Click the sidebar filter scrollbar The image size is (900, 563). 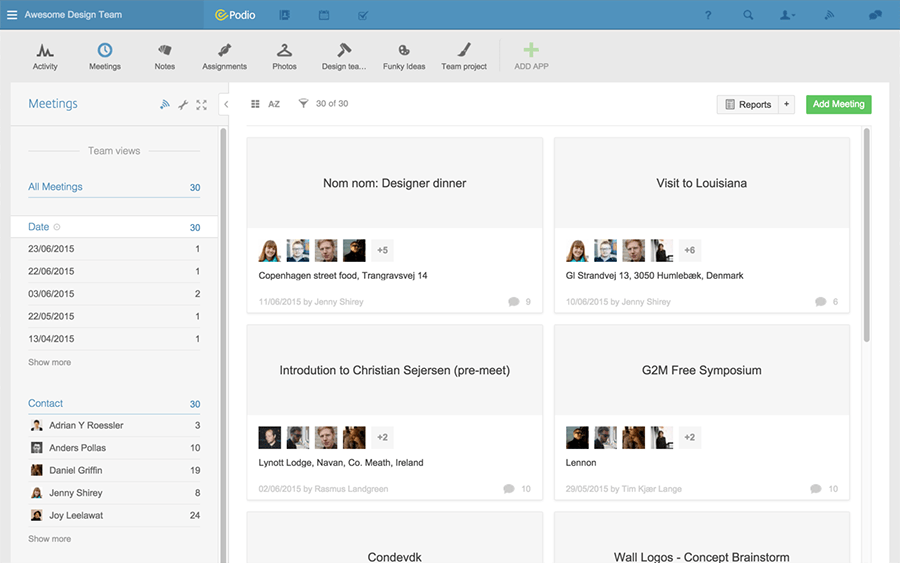(x=223, y=344)
